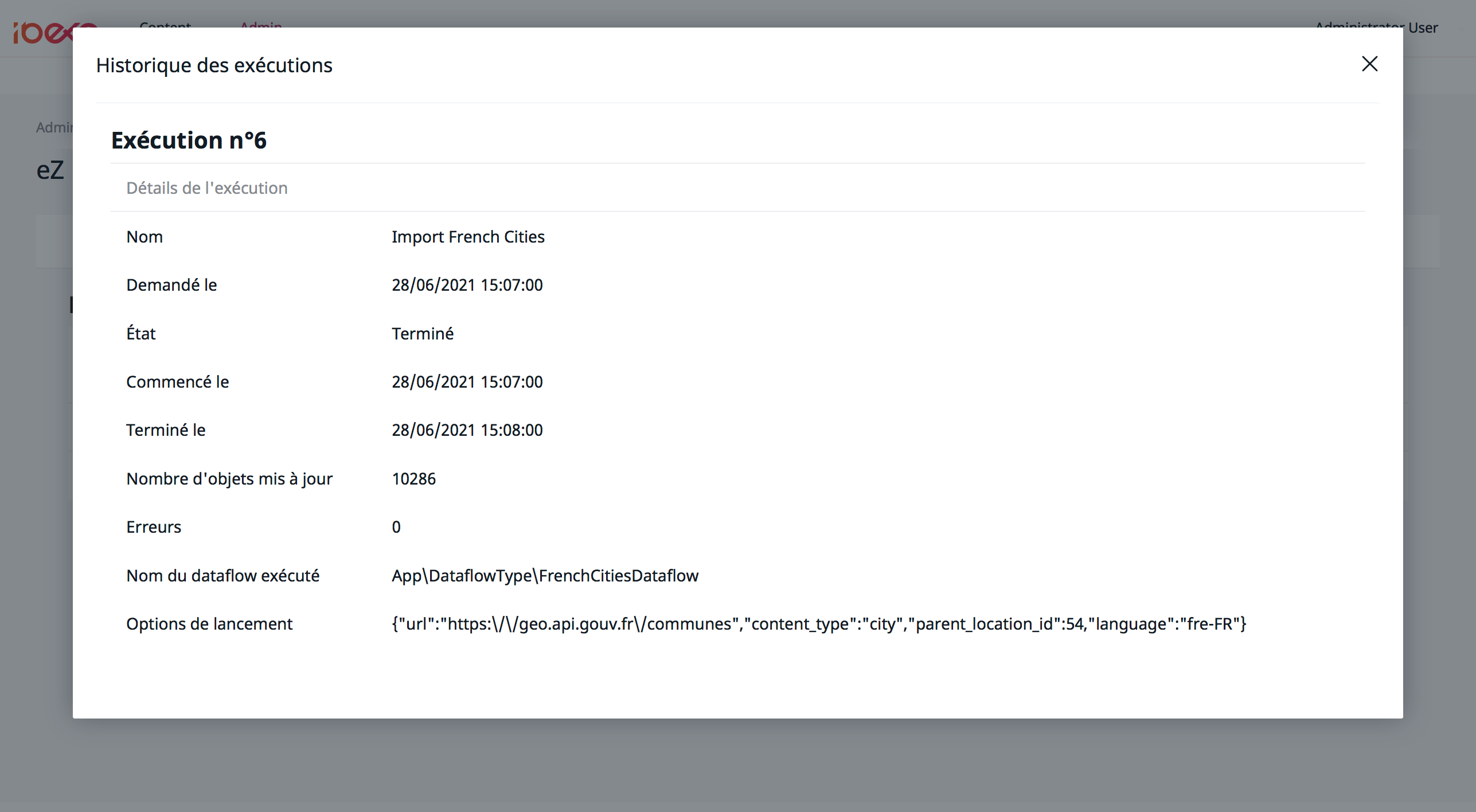Click the Administrator User account menu
Viewport: 1476px width, 812px height.
click(1422, 28)
